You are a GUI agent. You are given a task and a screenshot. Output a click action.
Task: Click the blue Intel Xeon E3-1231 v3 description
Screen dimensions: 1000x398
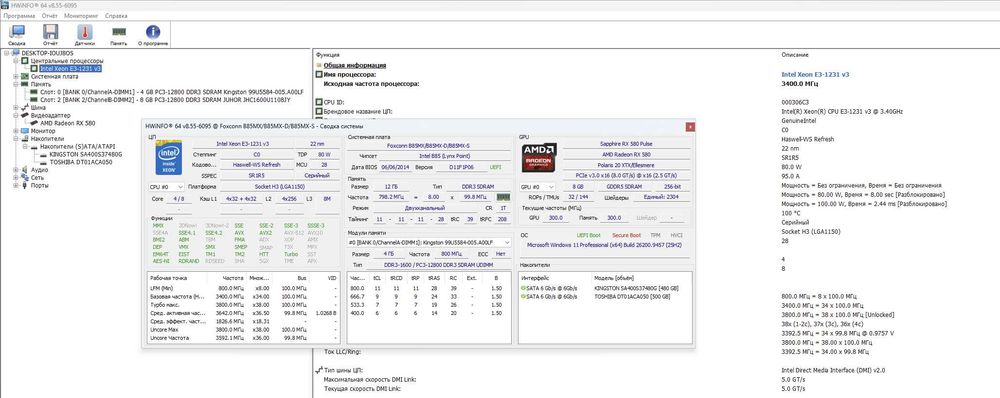[815, 75]
